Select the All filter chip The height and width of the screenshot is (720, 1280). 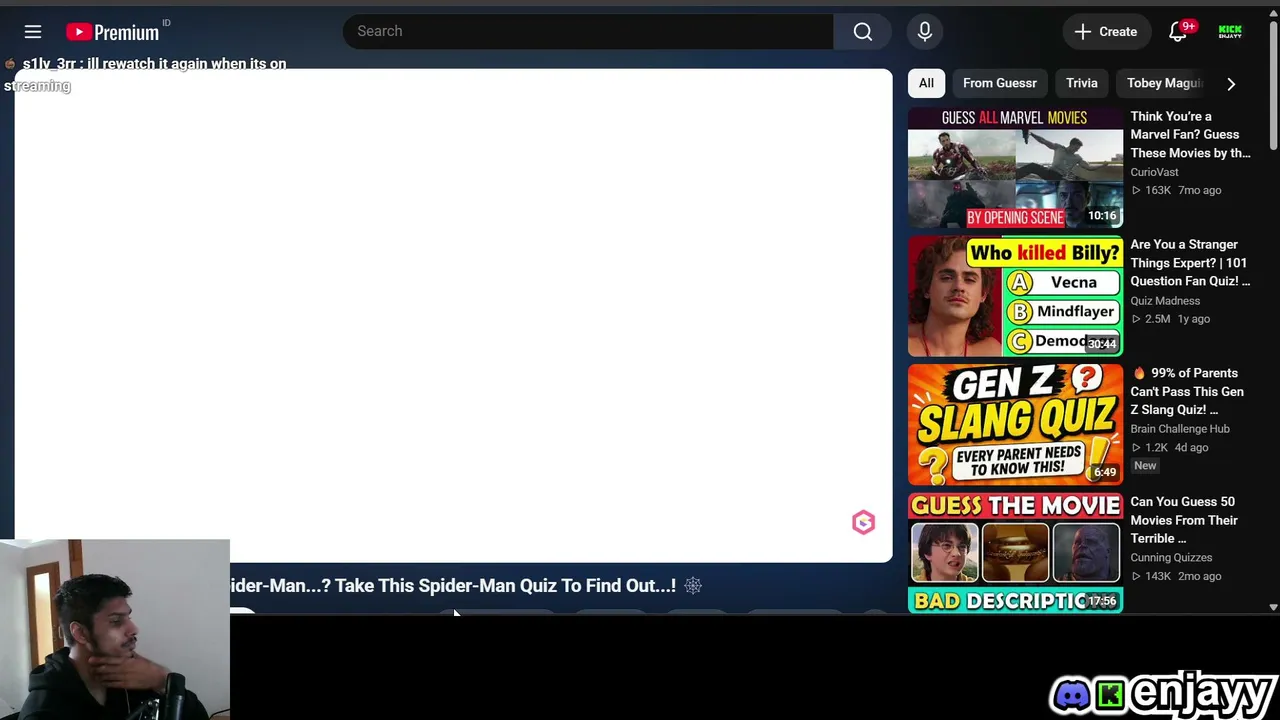926,83
